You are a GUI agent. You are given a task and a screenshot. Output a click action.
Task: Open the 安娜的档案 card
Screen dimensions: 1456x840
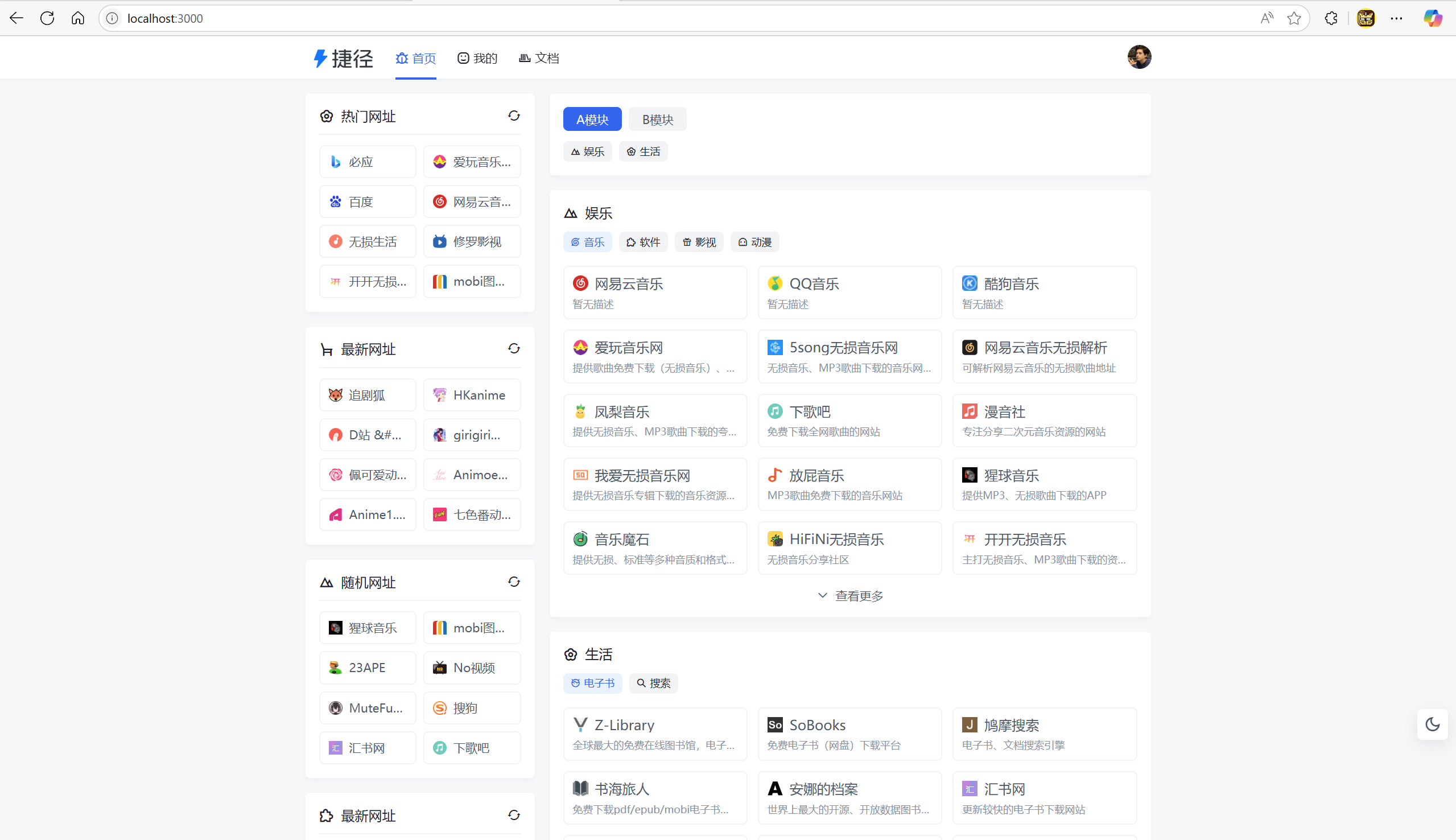849,798
